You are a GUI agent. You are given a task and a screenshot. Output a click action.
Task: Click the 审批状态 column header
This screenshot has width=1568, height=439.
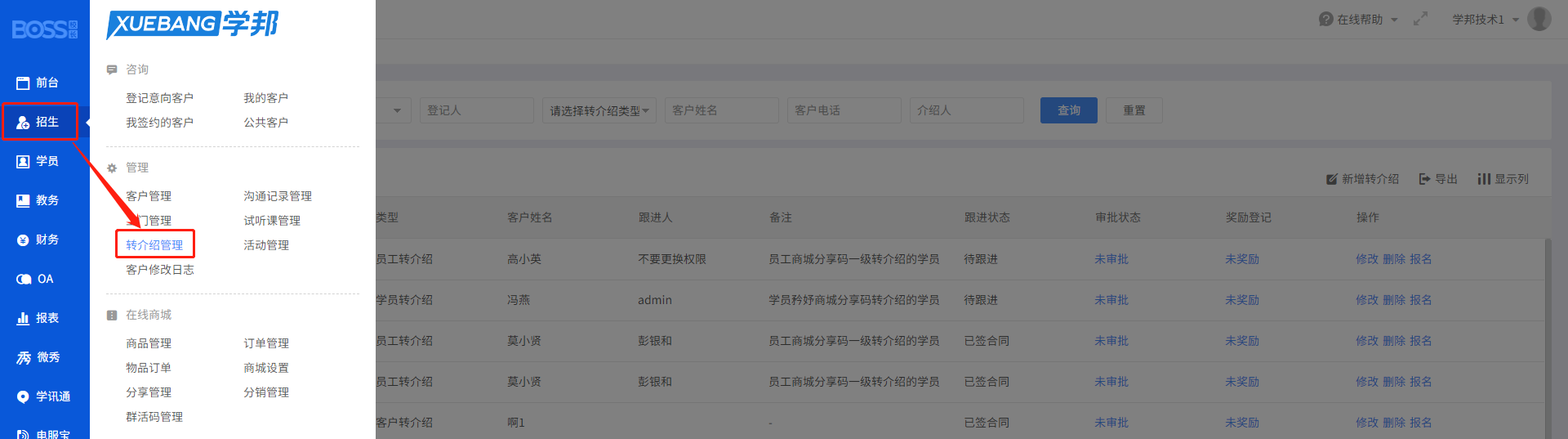point(1118,217)
